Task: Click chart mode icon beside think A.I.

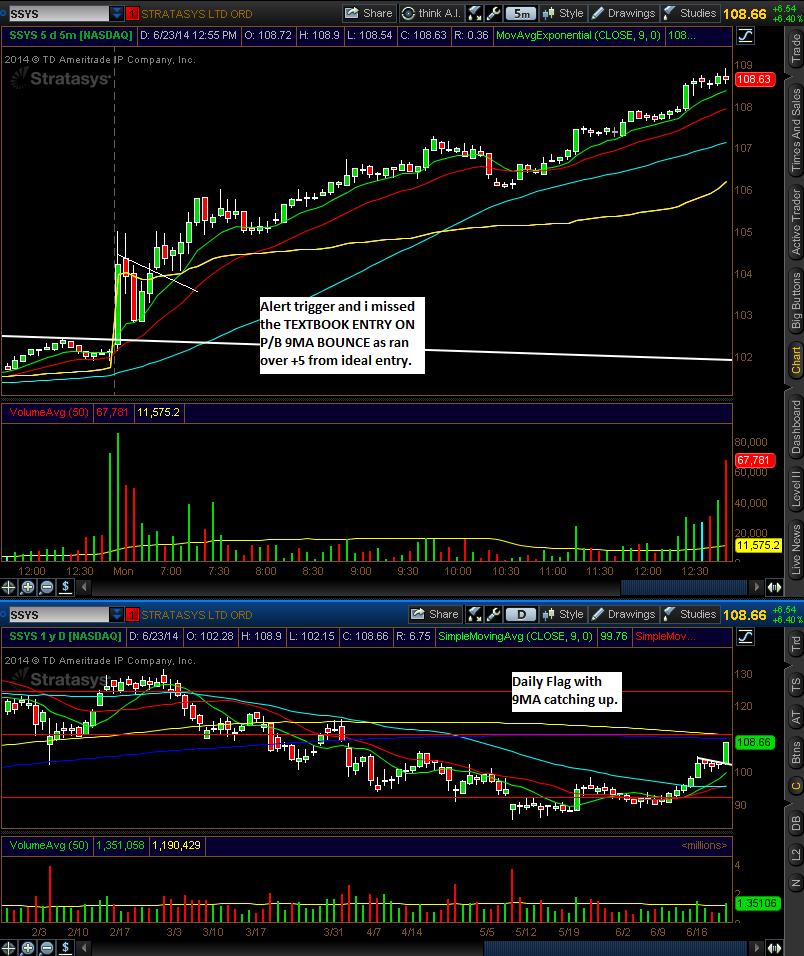Action: pyautogui.click(x=474, y=13)
